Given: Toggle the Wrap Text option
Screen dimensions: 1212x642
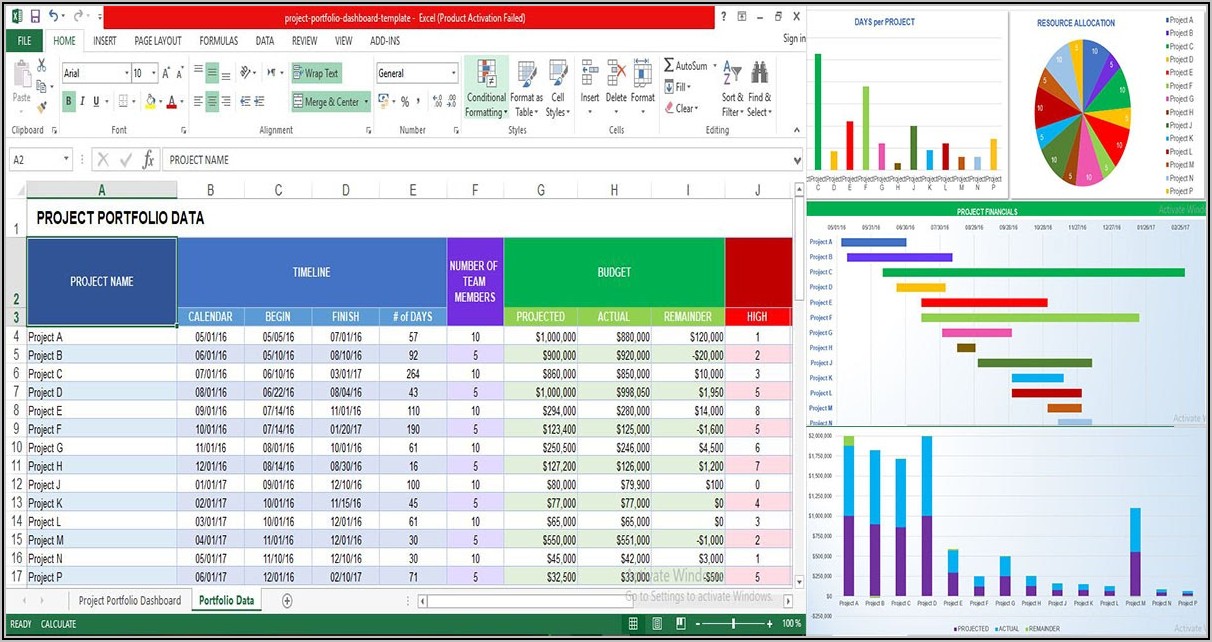Looking at the screenshot, I should (x=316, y=73).
